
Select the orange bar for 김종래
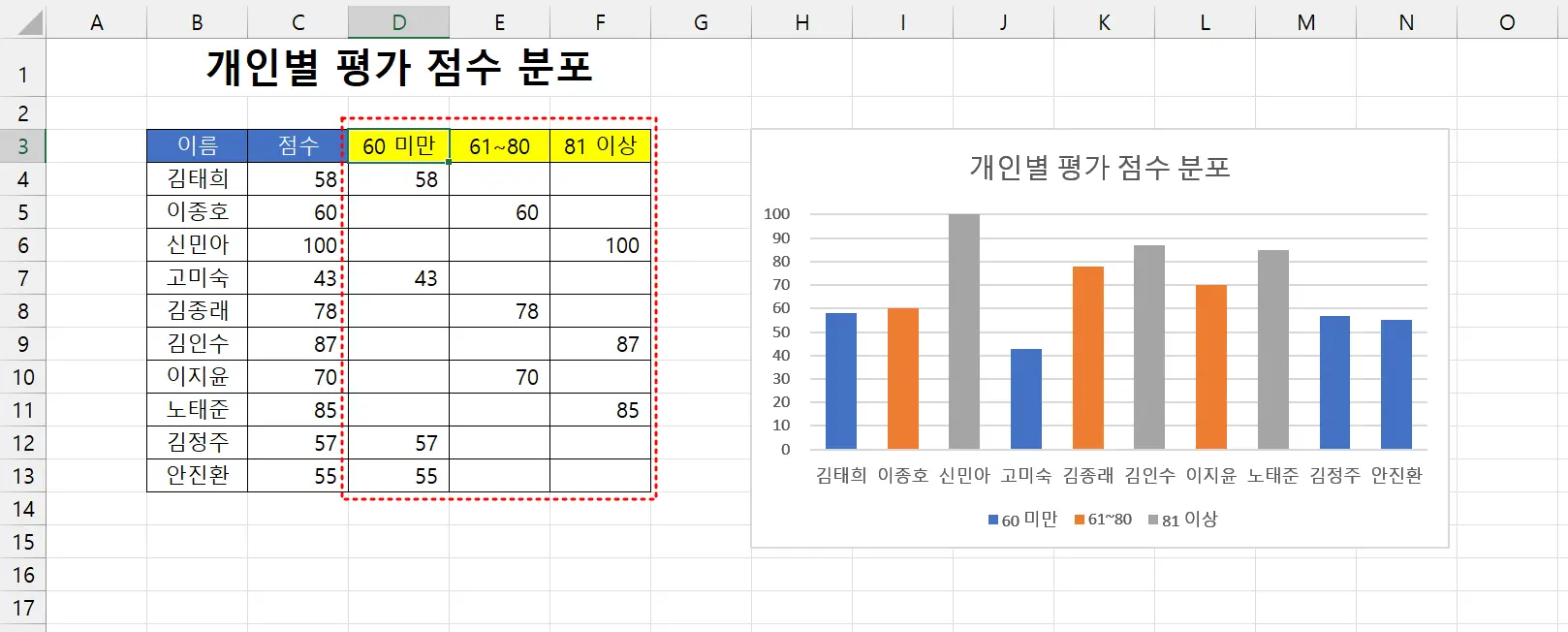coord(1088,358)
